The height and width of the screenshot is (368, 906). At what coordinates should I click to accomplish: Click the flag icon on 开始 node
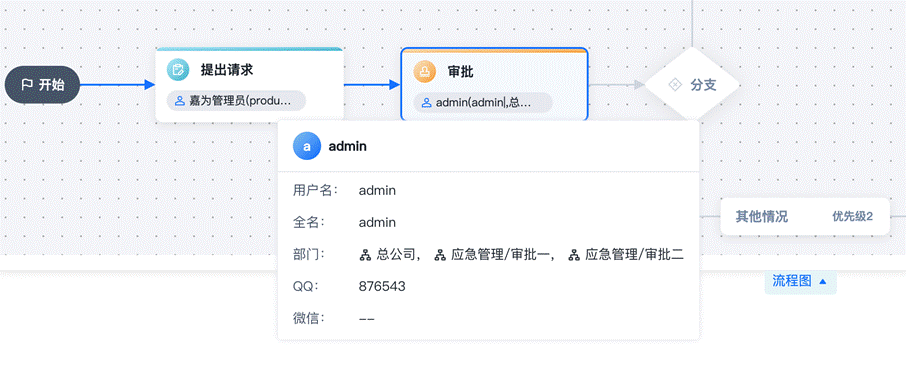coord(27,85)
